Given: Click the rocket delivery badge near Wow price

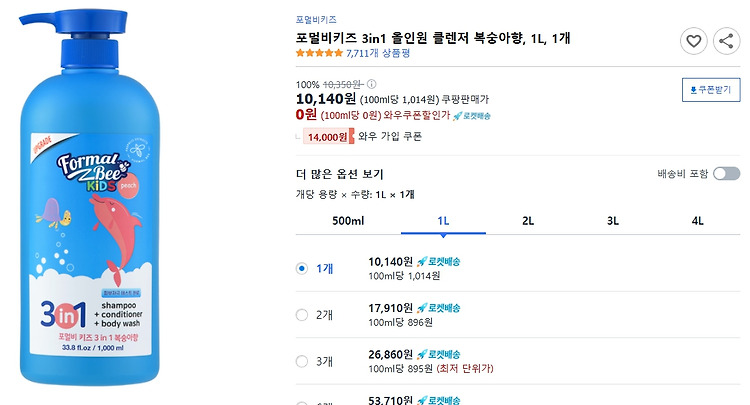Looking at the screenshot, I should 472,116.
